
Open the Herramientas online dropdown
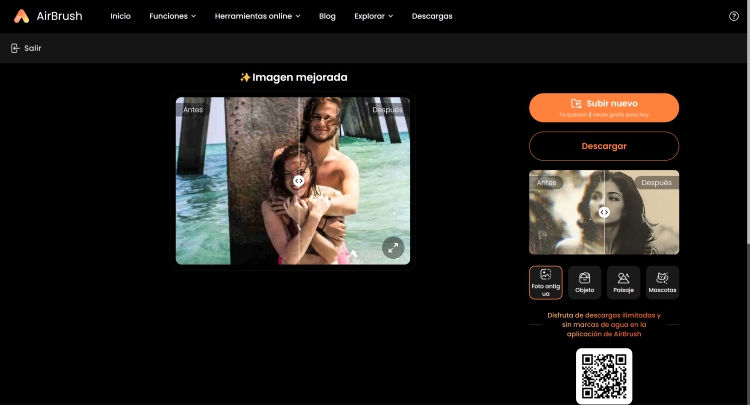257,16
